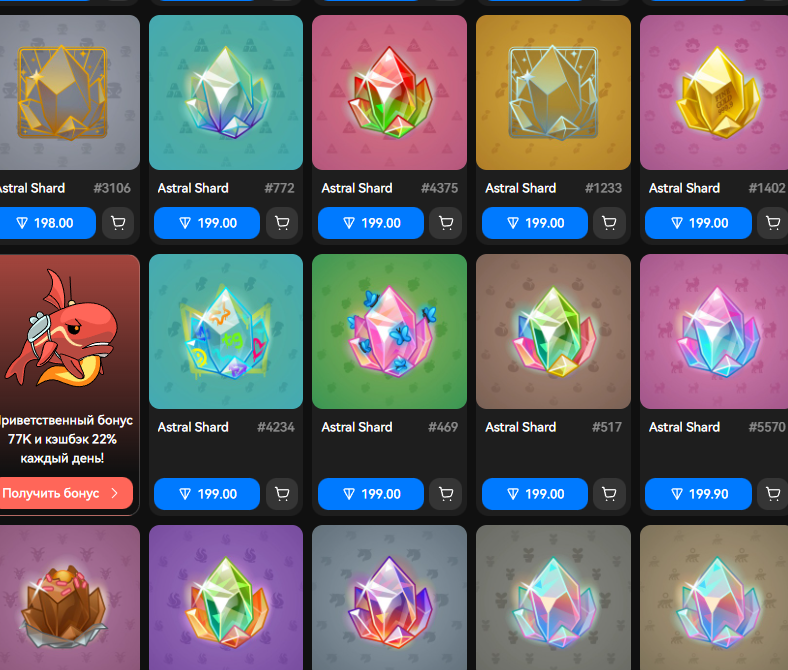Add Astral Shard #469 to cart
Viewport: 788px width, 670px height.
(446, 494)
